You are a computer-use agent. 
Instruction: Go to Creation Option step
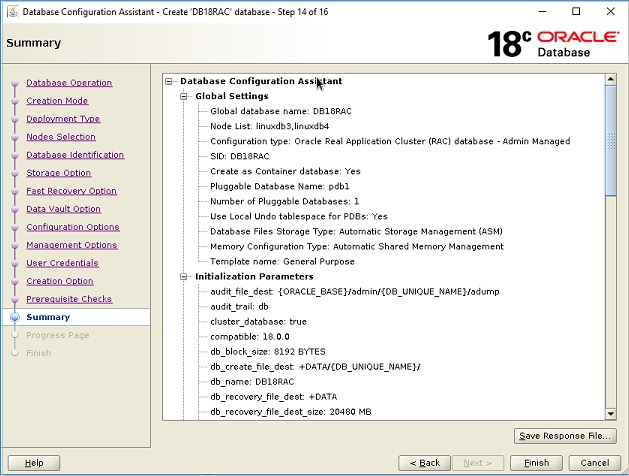pyautogui.click(x=60, y=281)
